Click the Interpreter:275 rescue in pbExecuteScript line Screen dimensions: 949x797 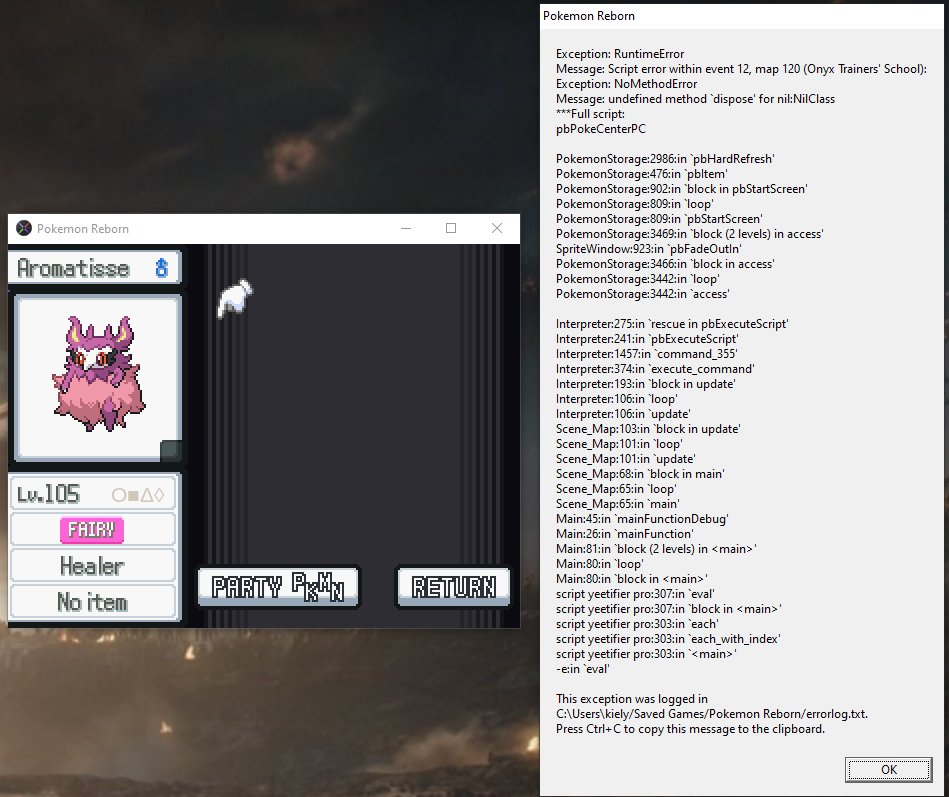point(672,324)
